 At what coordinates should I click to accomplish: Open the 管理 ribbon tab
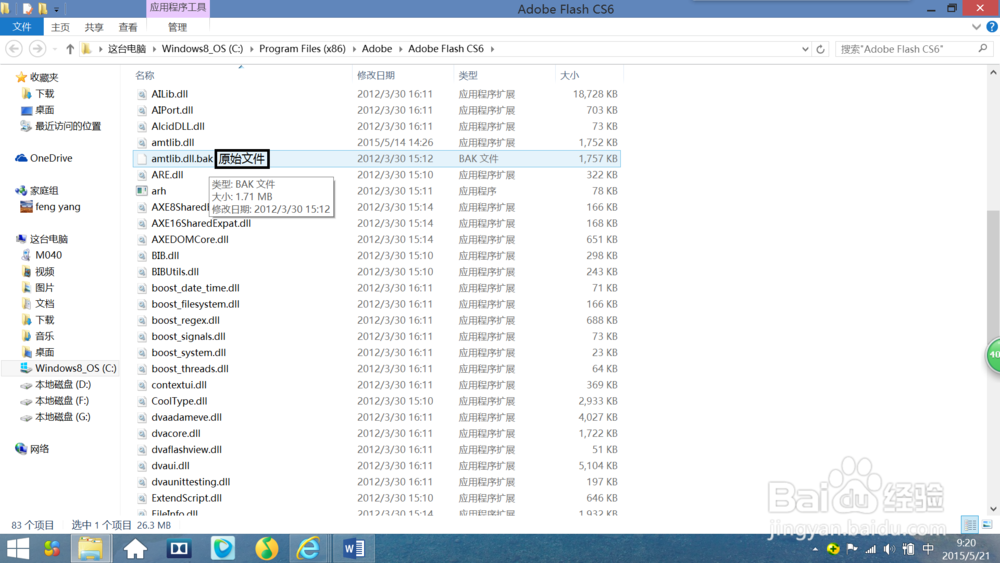coord(177,27)
